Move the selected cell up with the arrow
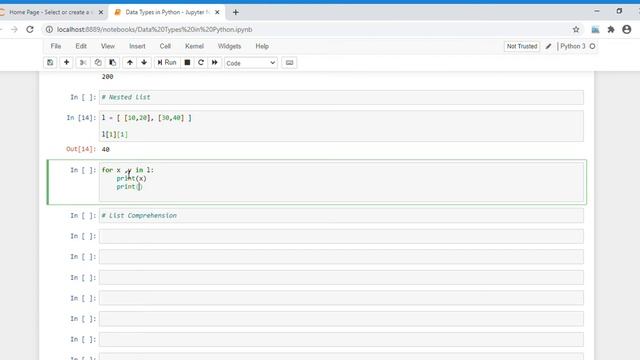 130,63
